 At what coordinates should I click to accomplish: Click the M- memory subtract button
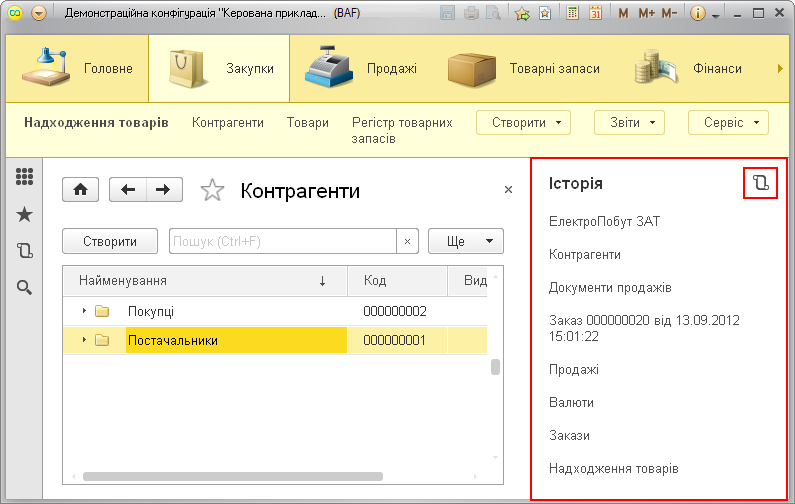[669, 14]
